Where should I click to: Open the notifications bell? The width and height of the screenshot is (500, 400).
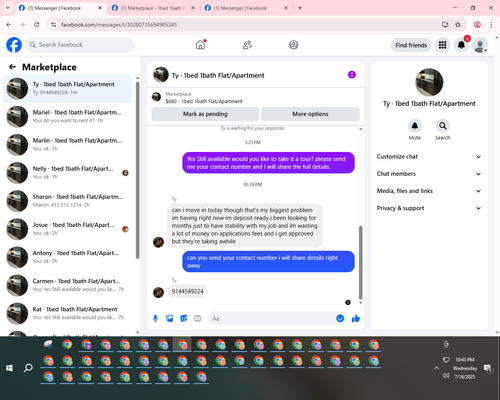pyautogui.click(x=461, y=45)
